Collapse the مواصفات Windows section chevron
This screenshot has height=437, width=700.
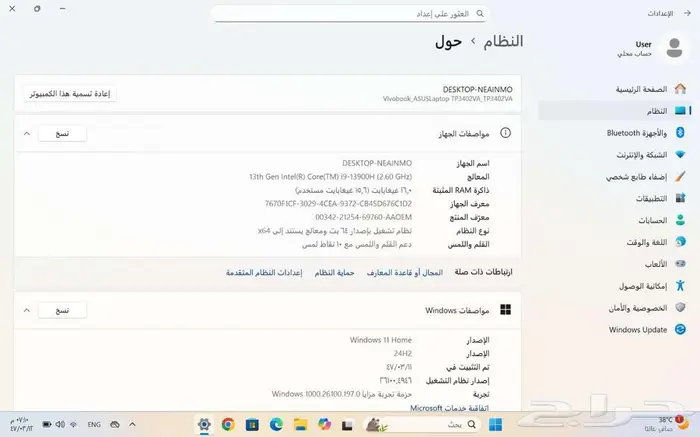[x=27, y=310]
